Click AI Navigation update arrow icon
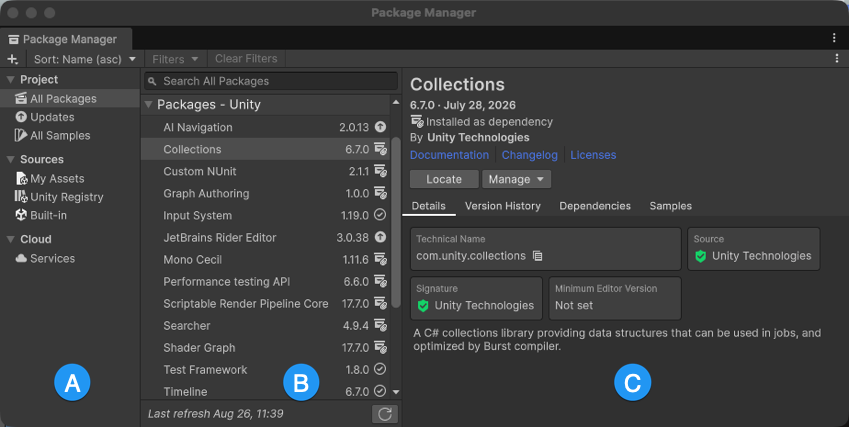 (x=381, y=127)
